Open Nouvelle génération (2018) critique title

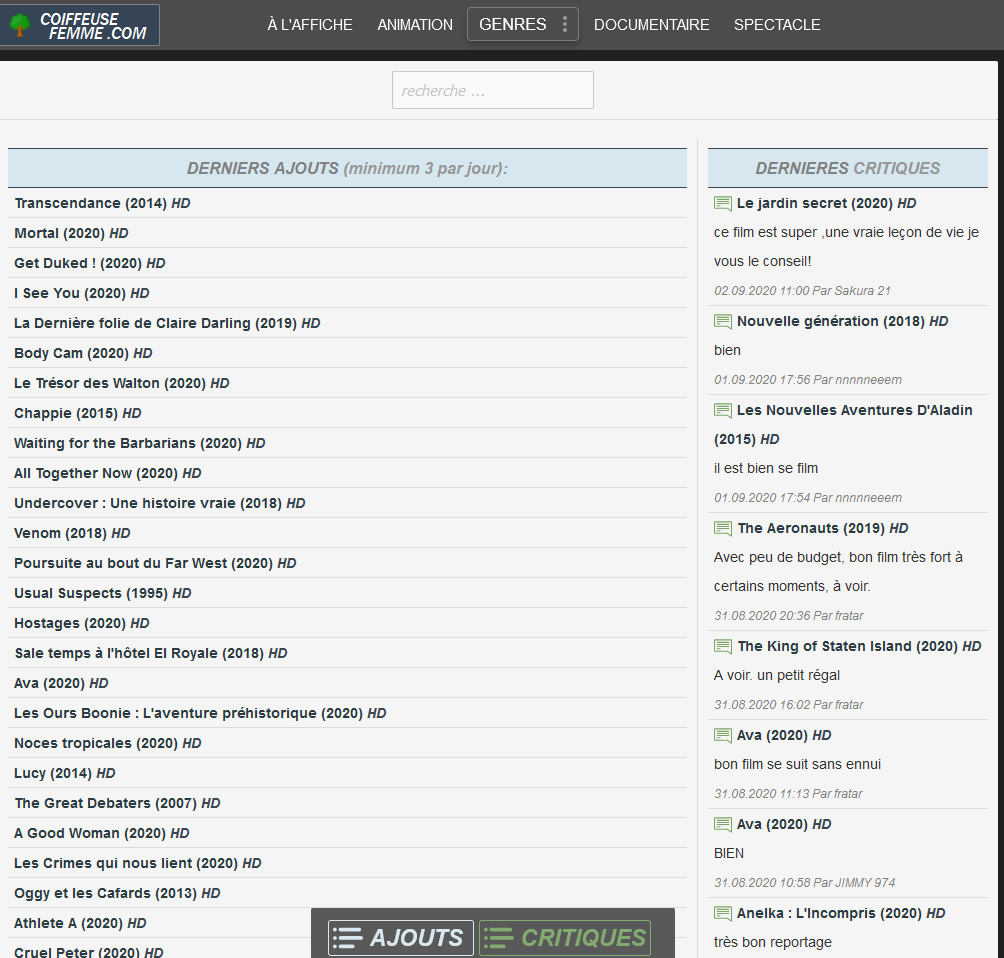tap(842, 321)
